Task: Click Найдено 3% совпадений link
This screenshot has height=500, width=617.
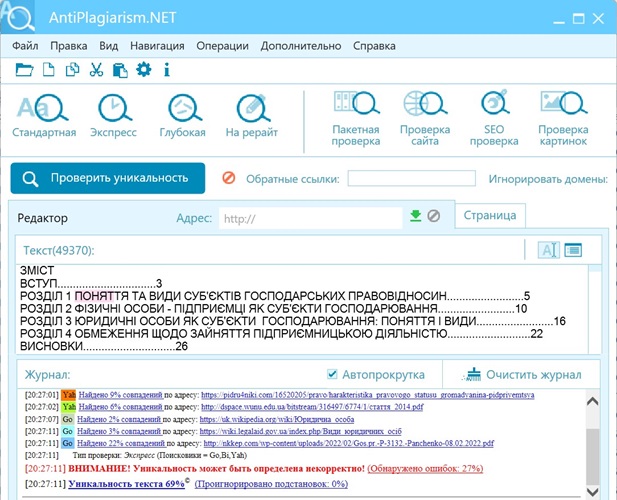Action: tap(119, 431)
